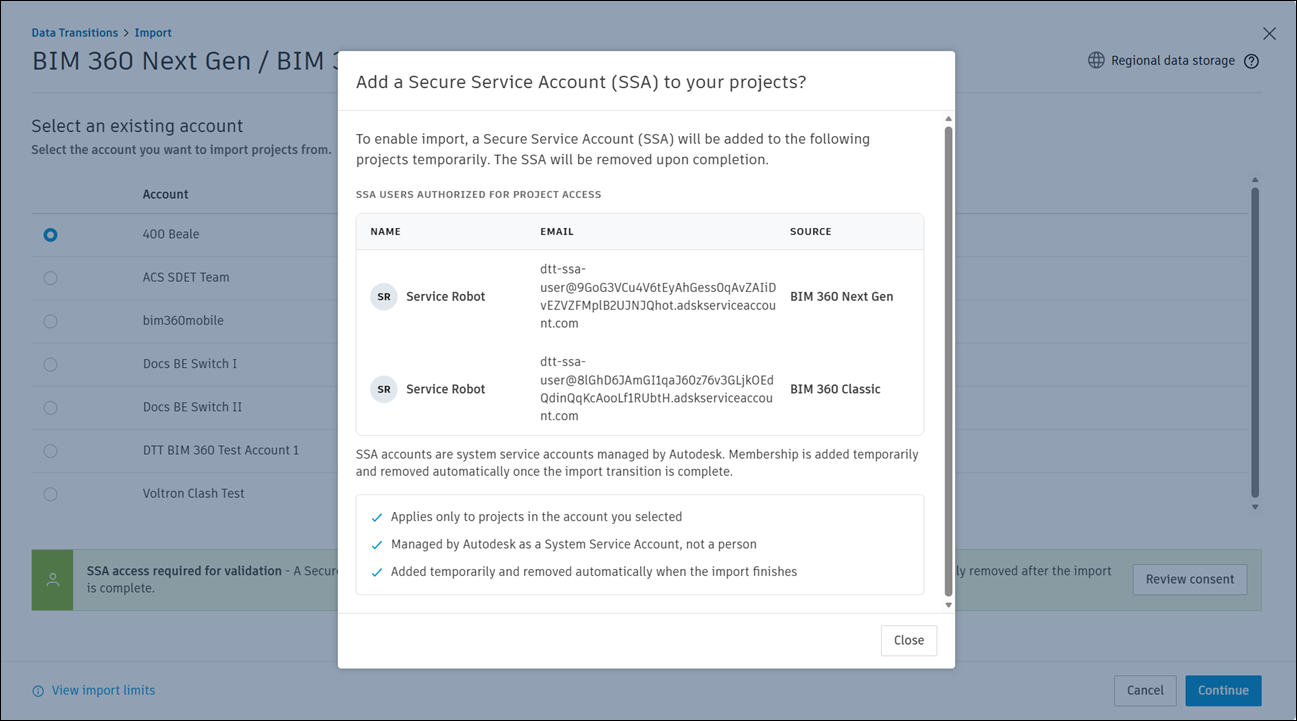Screen dimensions: 1297x721
Task: Close the SSA consent dialog
Action: (909, 640)
